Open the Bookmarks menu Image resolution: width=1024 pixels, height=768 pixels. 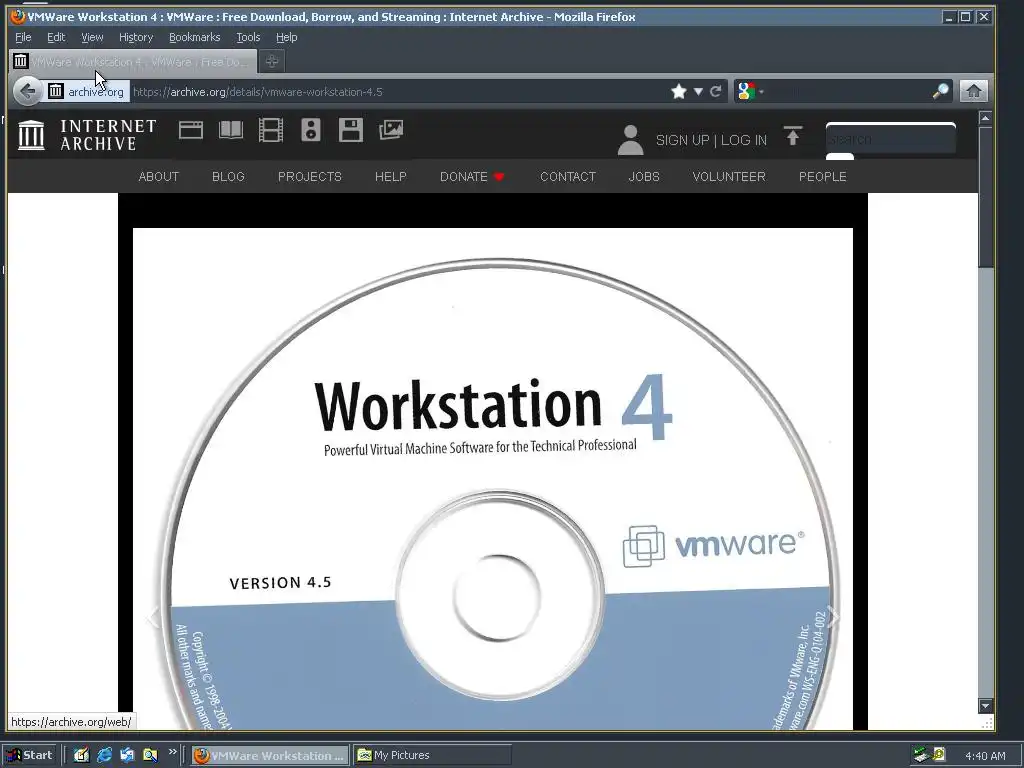click(195, 37)
